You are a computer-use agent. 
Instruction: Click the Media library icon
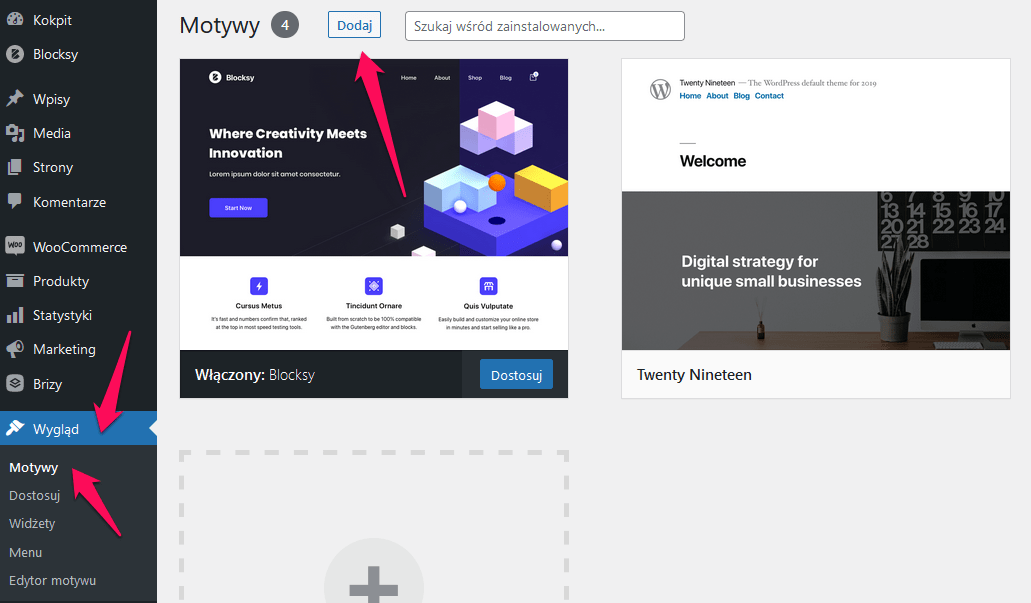pyautogui.click(x=15, y=133)
